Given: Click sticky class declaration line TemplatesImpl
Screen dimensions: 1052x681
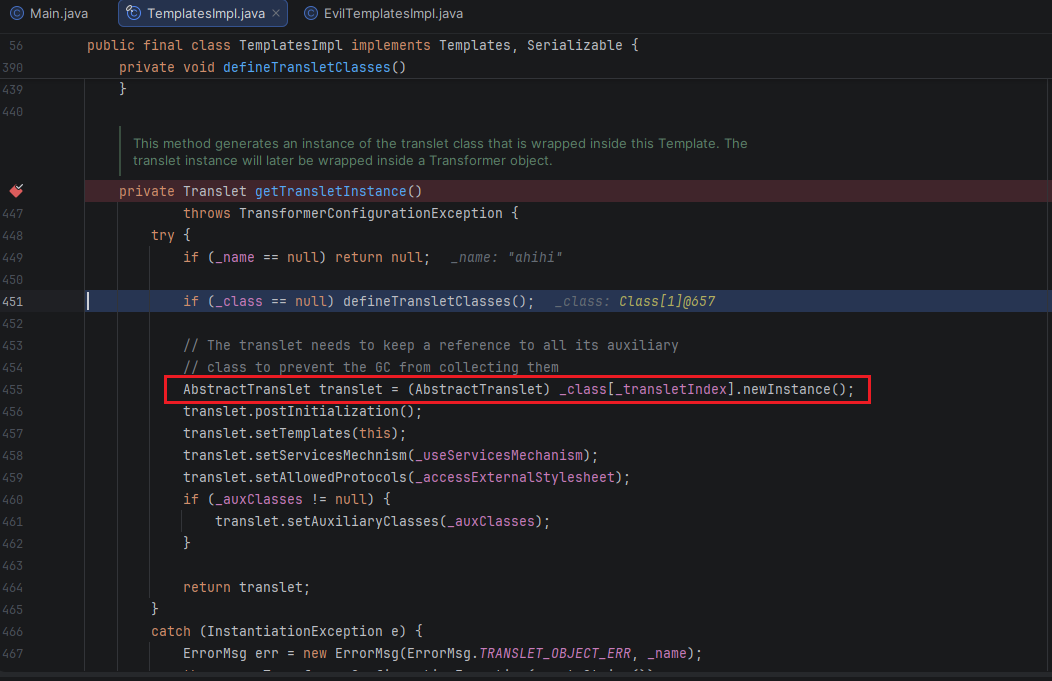Looking at the screenshot, I should (360, 46).
